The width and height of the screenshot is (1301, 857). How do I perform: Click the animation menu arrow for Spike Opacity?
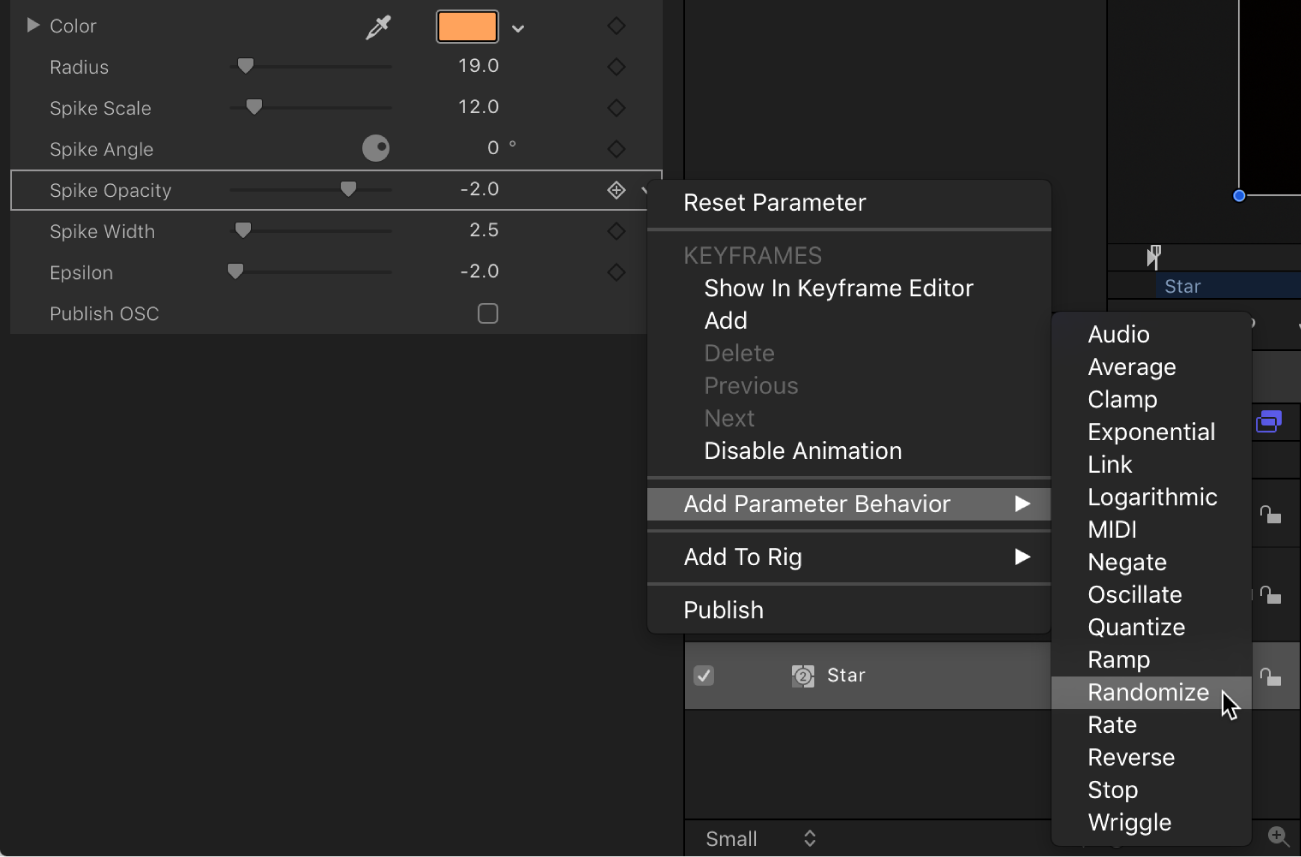pos(645,190)
